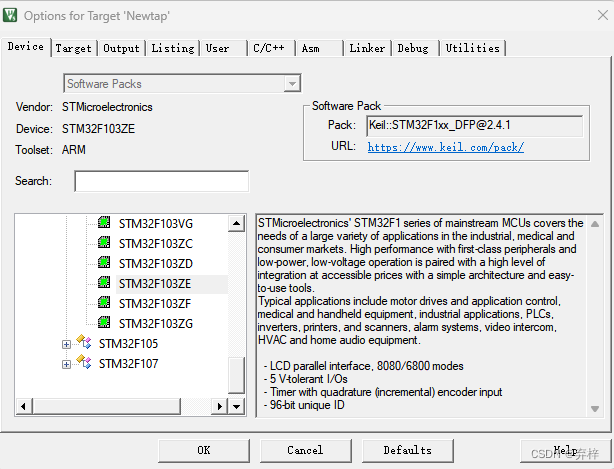The image size is (614, 469).
Task: Select STM32F103ZD in device tree
Action: click(156, 264)
